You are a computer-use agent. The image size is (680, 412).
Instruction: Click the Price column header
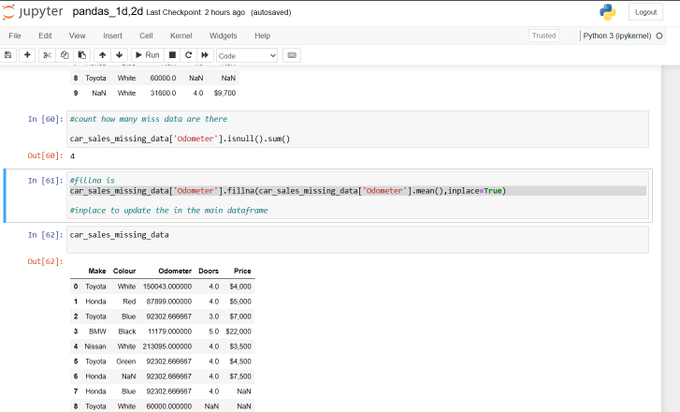point(242,271)
